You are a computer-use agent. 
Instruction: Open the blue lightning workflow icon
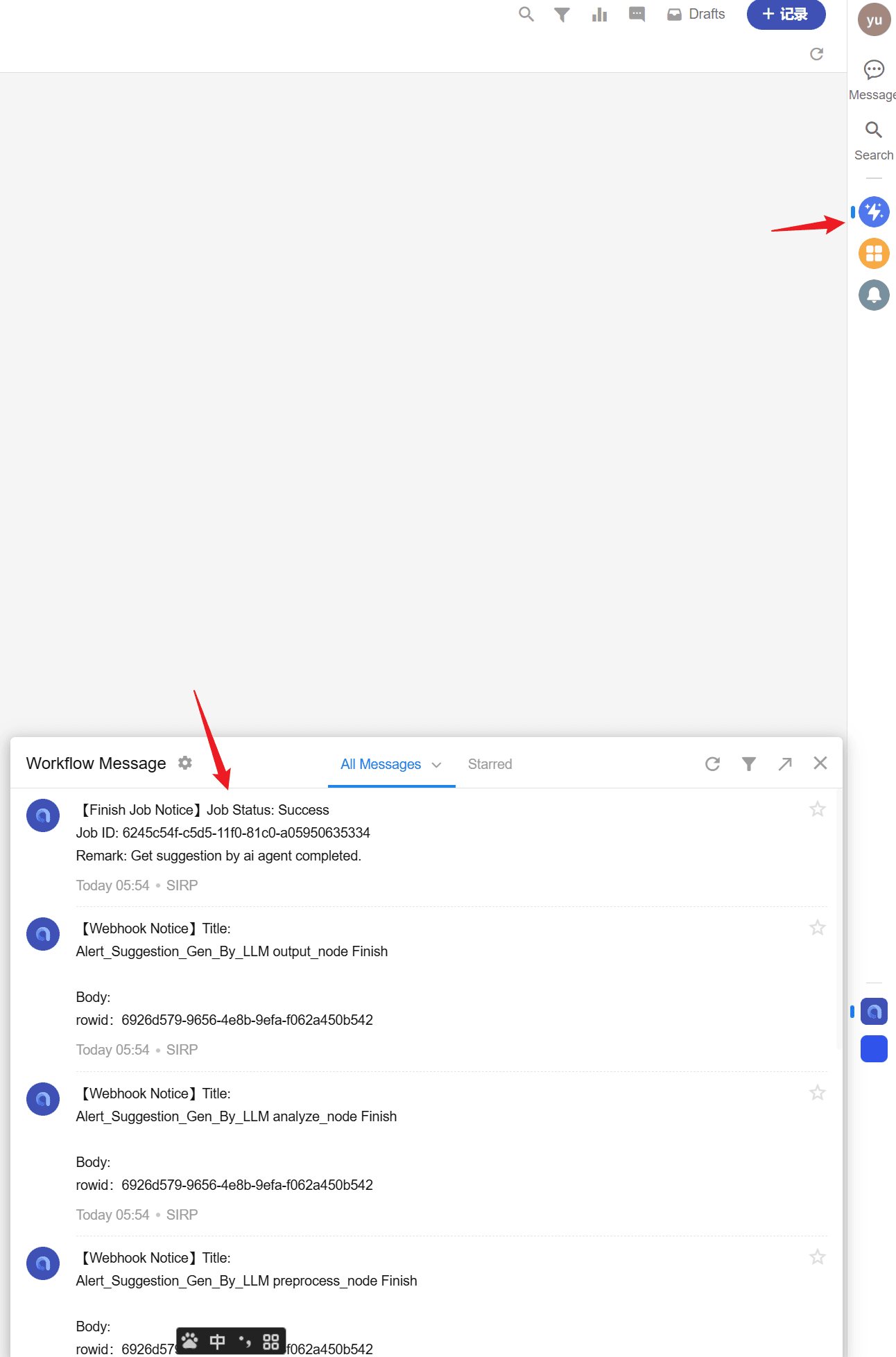pos(874,212)
